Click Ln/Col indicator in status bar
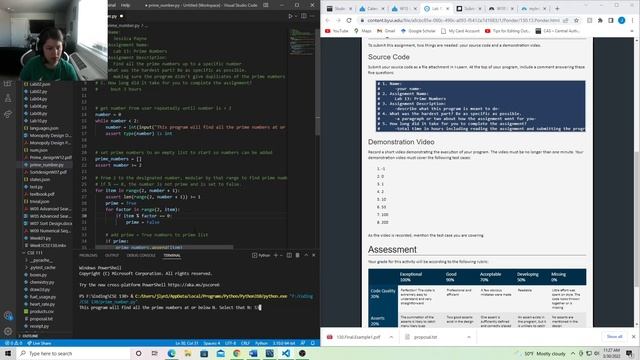The width and height of the screenshot is (640, 360). [x=187, y=343]
